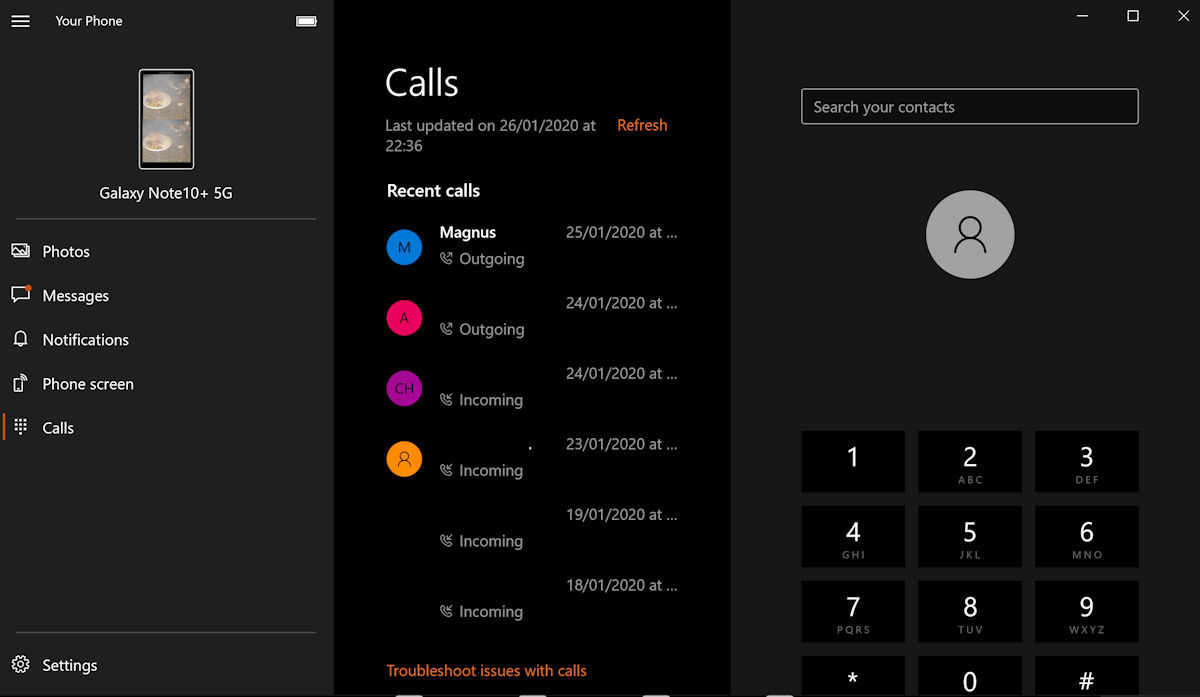
Task: Click the Notifications bell icon
Action: pos(20,340)
